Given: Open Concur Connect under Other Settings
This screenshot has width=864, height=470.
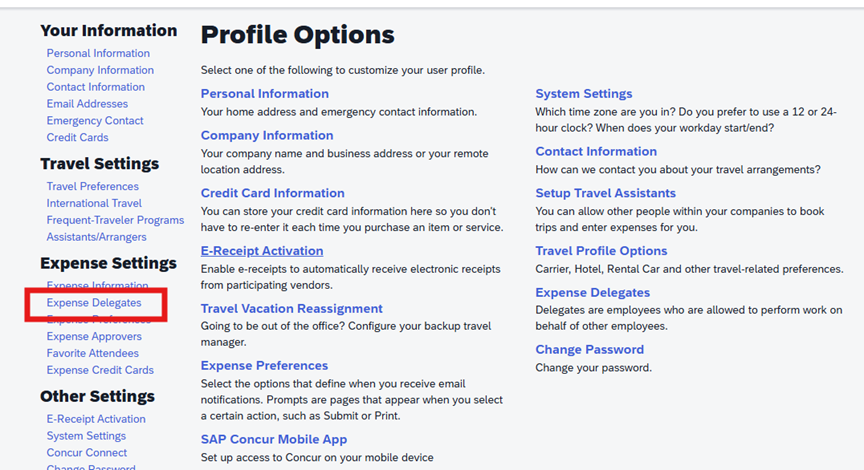Looking at the screenshot, I should 87,454.
